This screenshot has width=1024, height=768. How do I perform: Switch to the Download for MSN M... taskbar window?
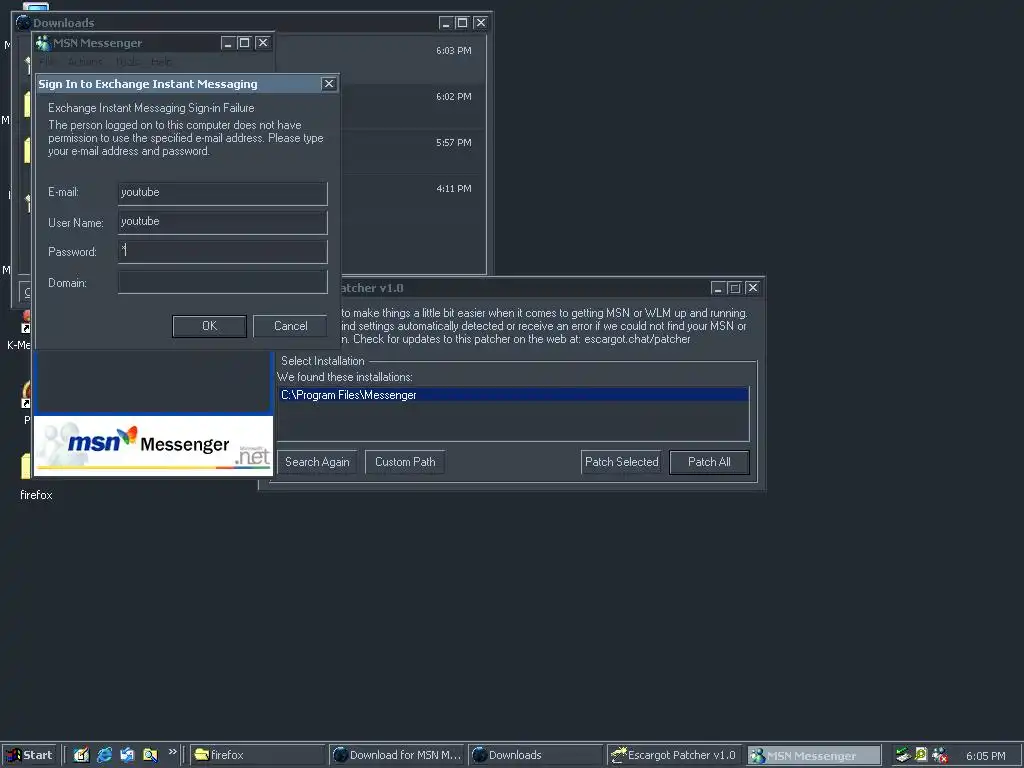(396, 755)
